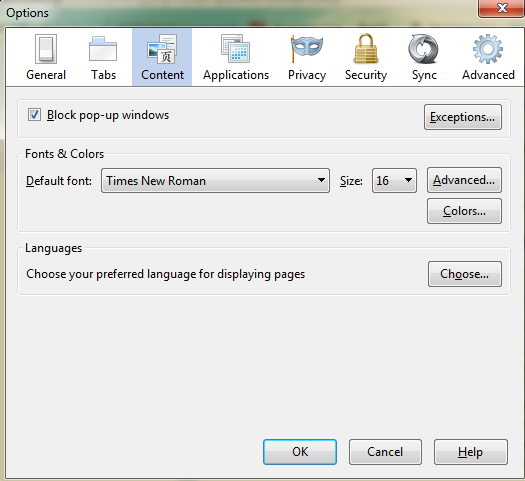Open Advanced font settings button

click(x=464, y=180)
